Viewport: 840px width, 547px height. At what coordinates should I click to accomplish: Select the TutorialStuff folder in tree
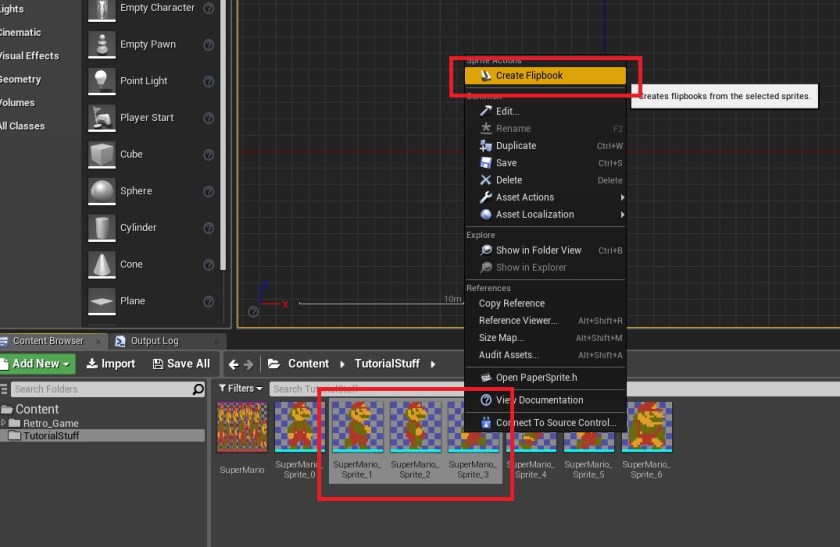point(52,436)
